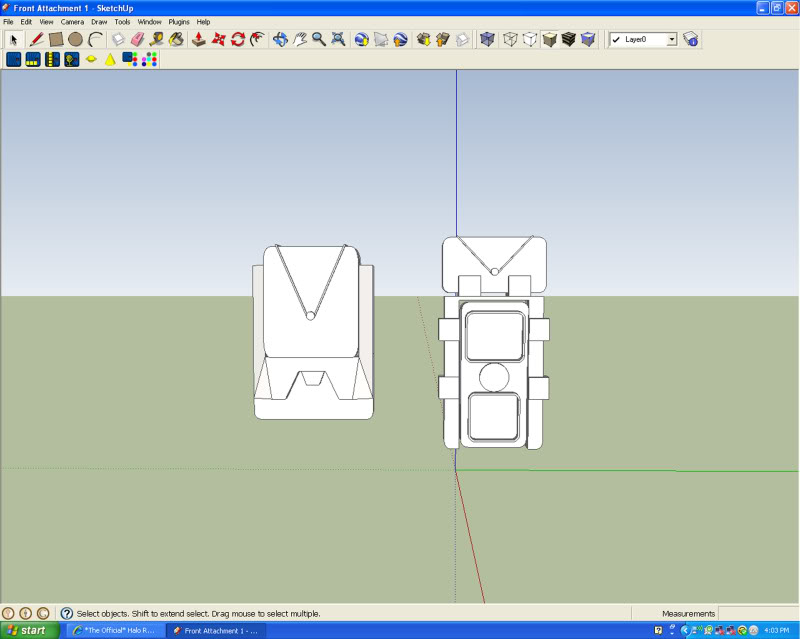Select the Circle drawing tool
The height and width of the screenshot is (639, 800).
[76, 39]
